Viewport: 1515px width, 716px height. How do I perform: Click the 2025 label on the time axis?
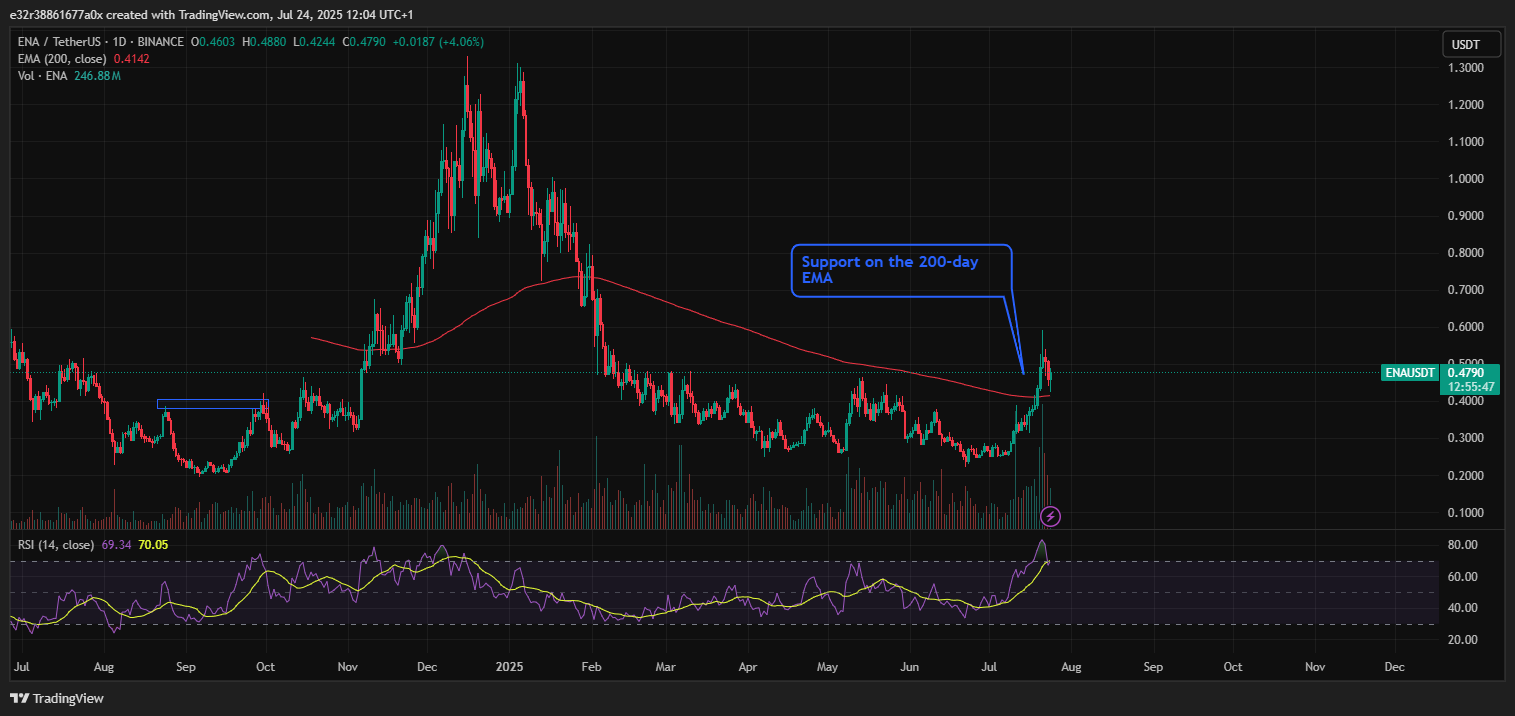coord(510,666)
